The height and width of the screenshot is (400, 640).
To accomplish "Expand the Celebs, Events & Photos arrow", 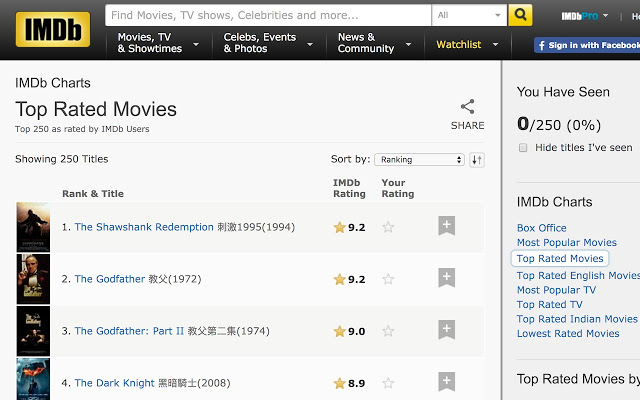I will (x=310, y=44).
